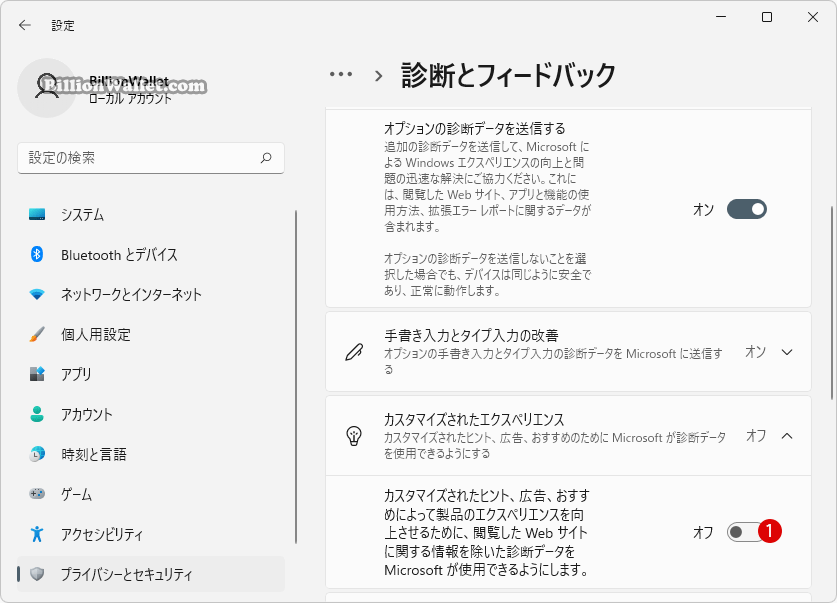837x603 pixels.
Task: Enable the カスタマイズされたエクスペリエンス toggle
Action: 746,532
